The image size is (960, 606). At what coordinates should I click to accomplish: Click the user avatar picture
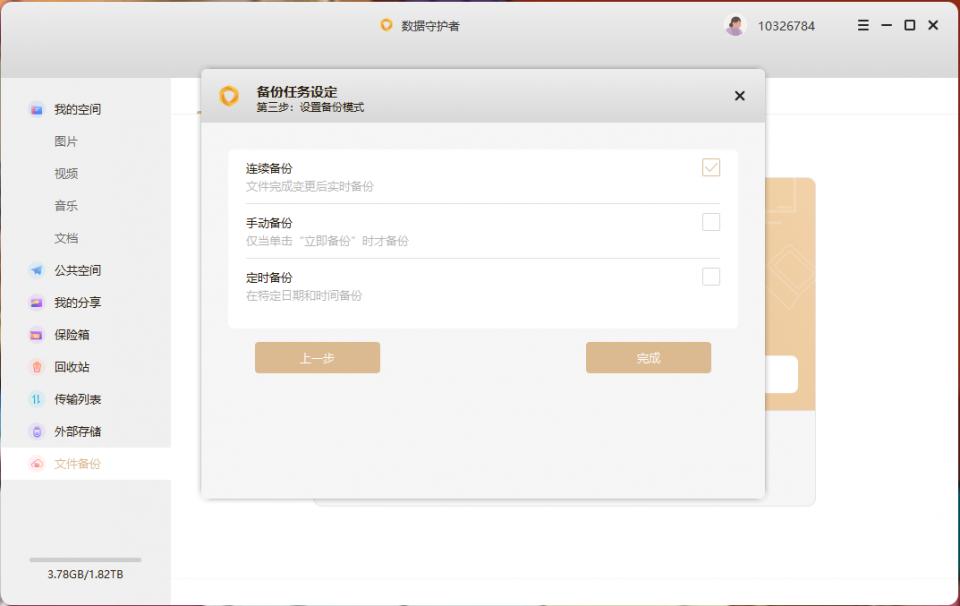735,25
